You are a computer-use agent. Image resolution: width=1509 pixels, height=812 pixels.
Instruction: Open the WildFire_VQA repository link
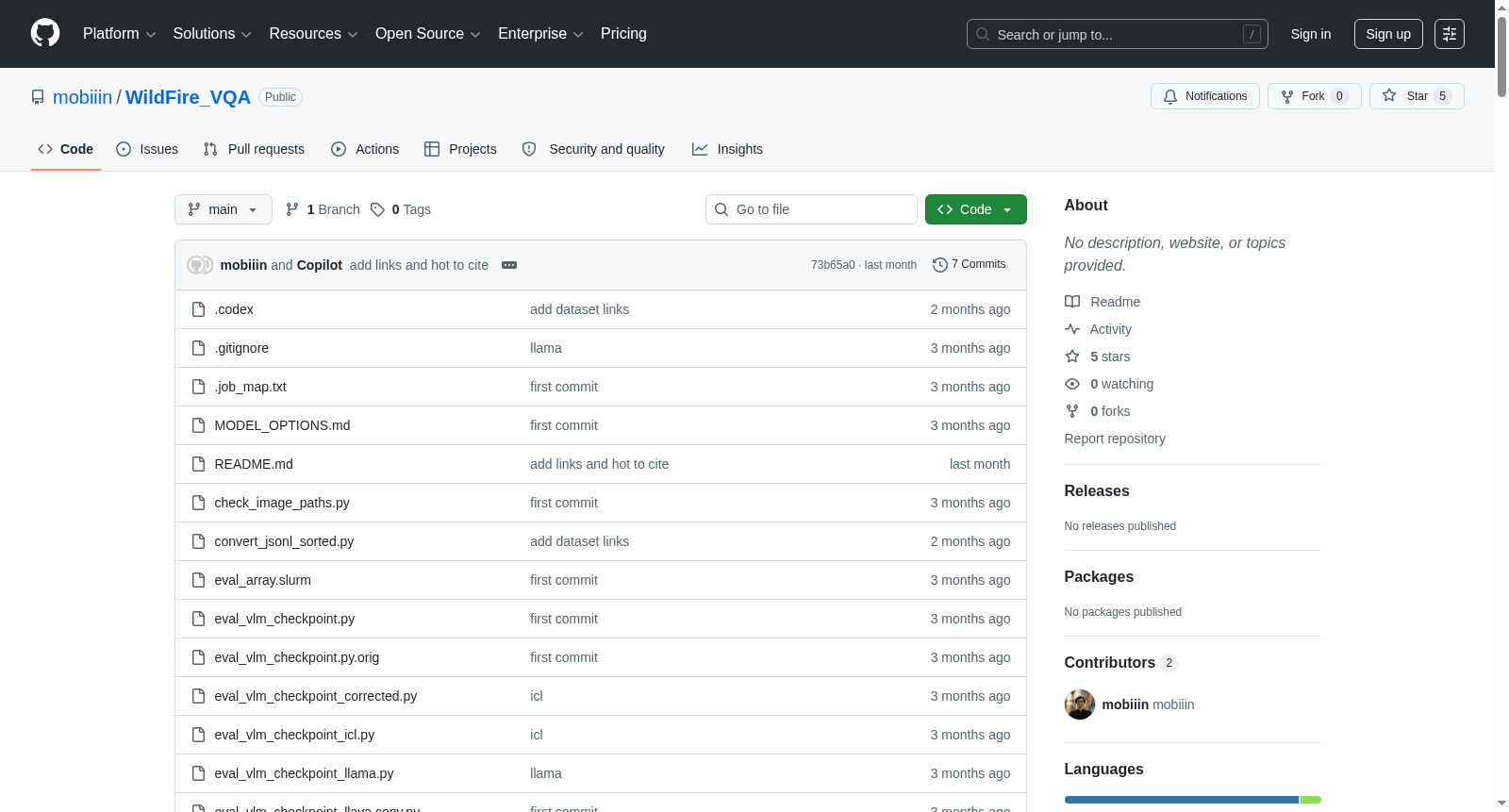188,97
